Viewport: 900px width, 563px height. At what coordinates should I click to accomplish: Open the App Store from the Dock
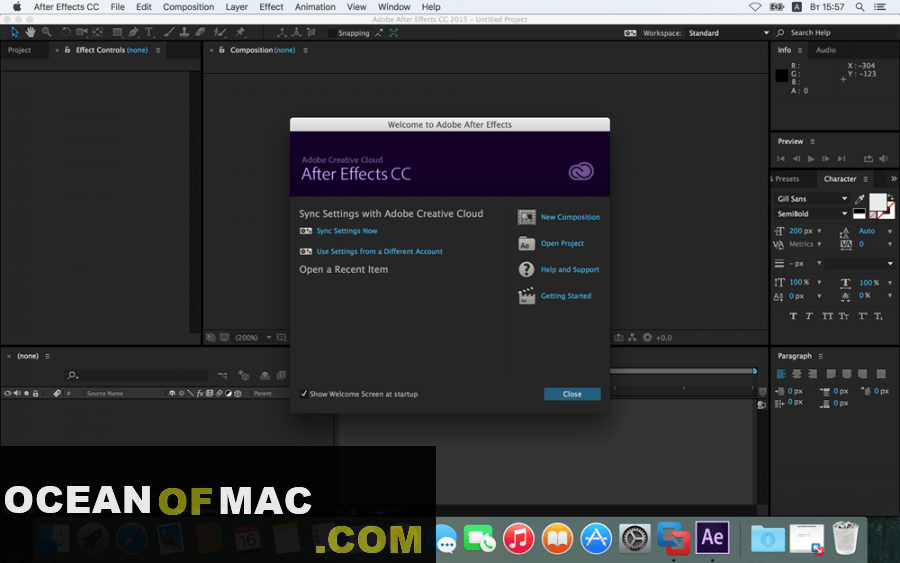click(x=596, y=539)
